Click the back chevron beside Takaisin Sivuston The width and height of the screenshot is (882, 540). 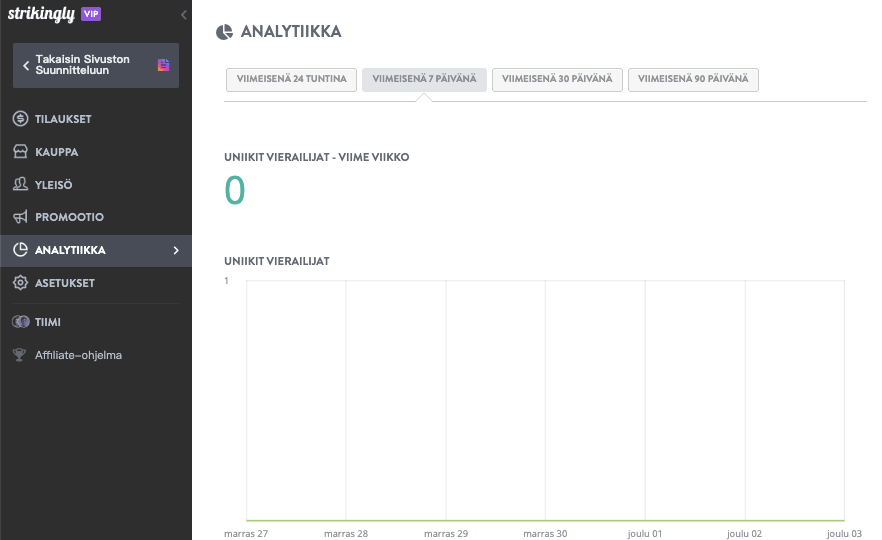[26, 65]
